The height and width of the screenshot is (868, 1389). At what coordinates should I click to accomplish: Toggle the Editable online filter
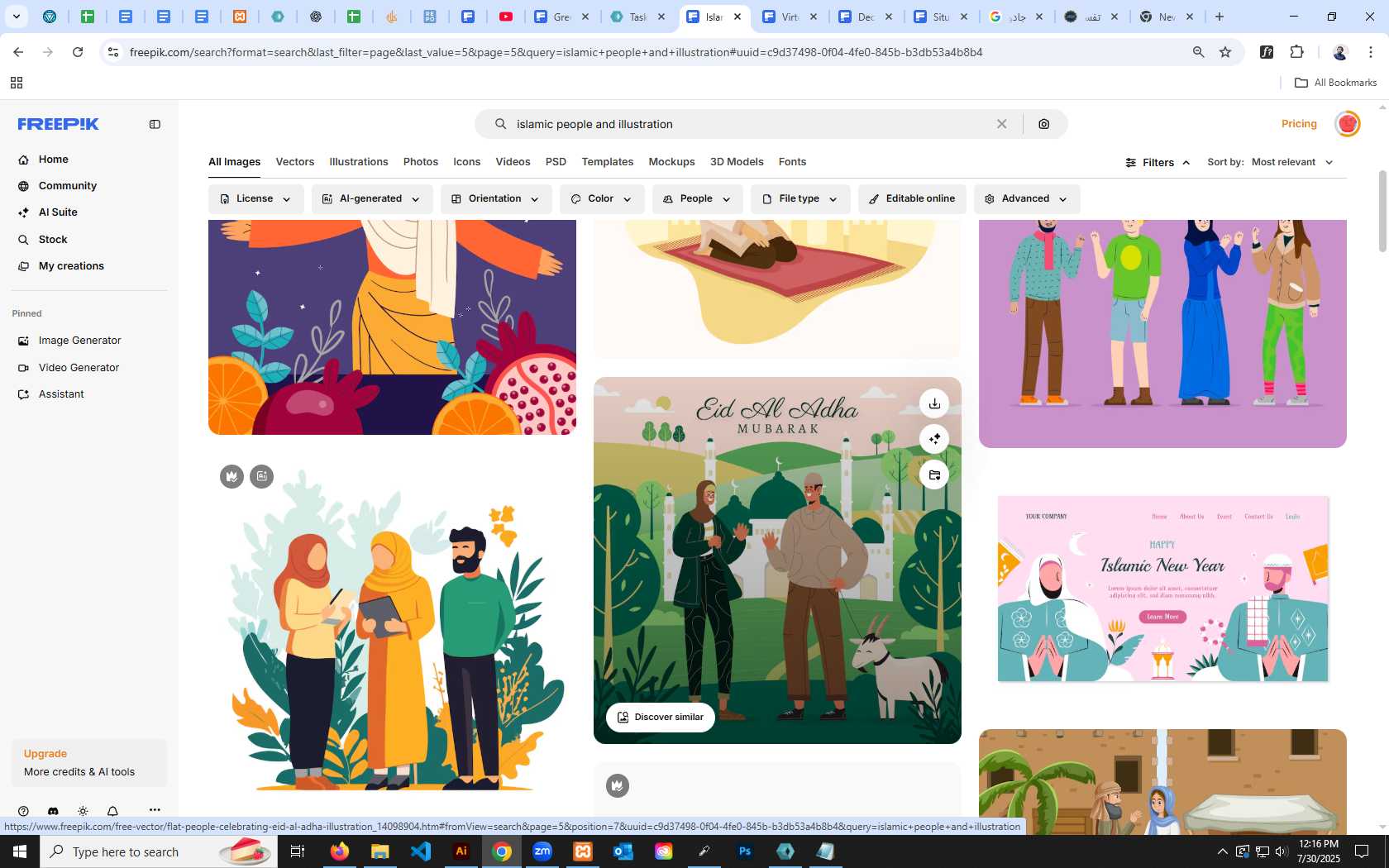pyautogui.click(x=912, y=199)
